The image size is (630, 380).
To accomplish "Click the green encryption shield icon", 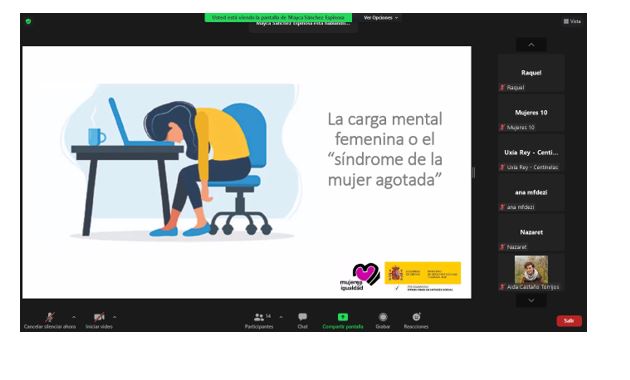I will coord(28,21).
